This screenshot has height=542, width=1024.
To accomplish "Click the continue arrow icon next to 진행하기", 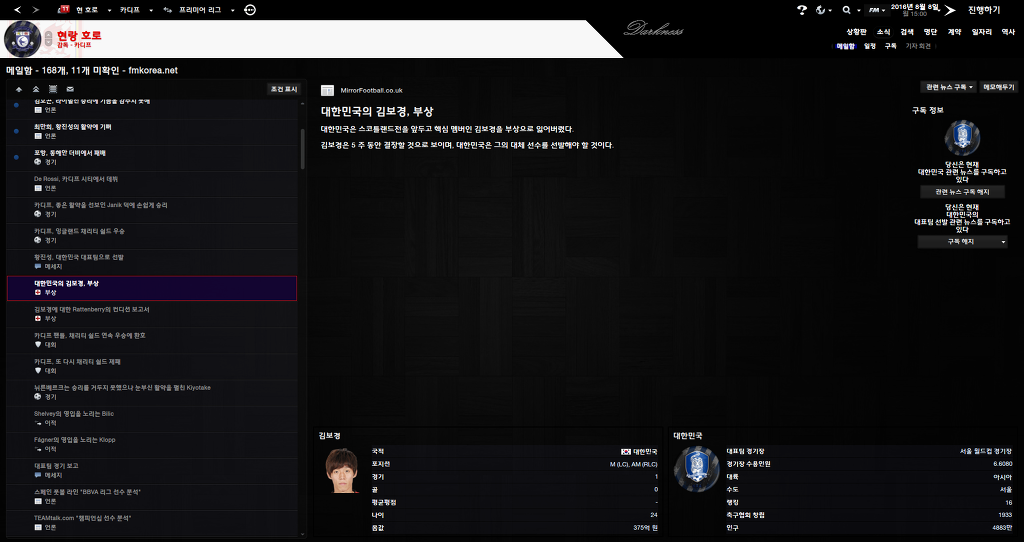I will 950,10.
